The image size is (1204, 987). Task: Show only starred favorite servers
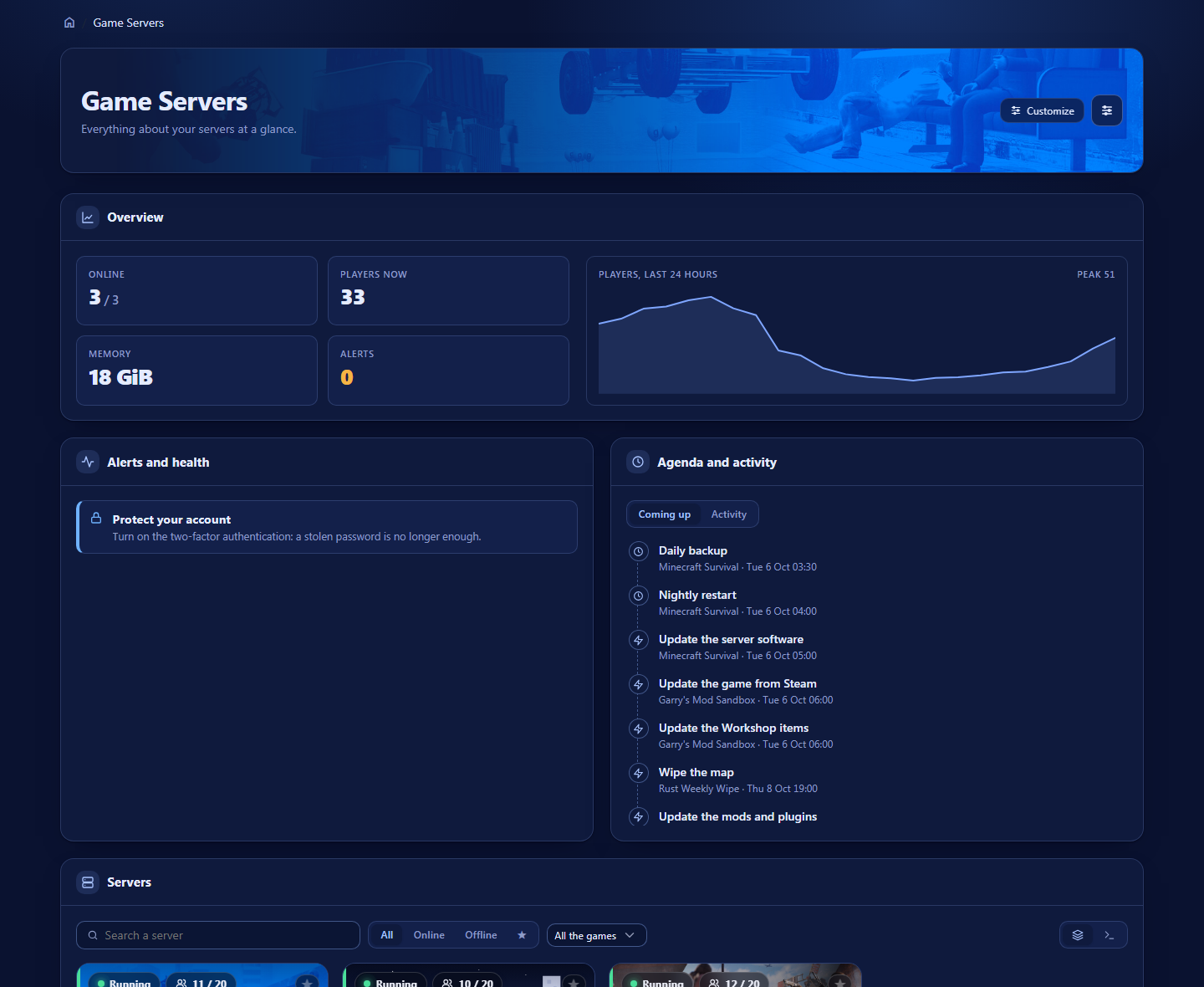pyautogui.click(x=522, y=935)
